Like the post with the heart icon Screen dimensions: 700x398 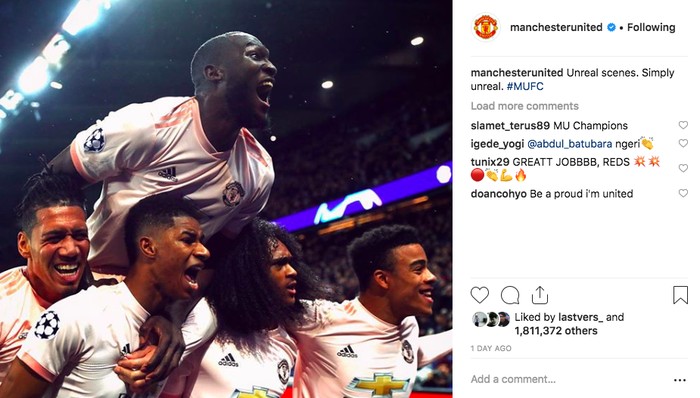480,295
